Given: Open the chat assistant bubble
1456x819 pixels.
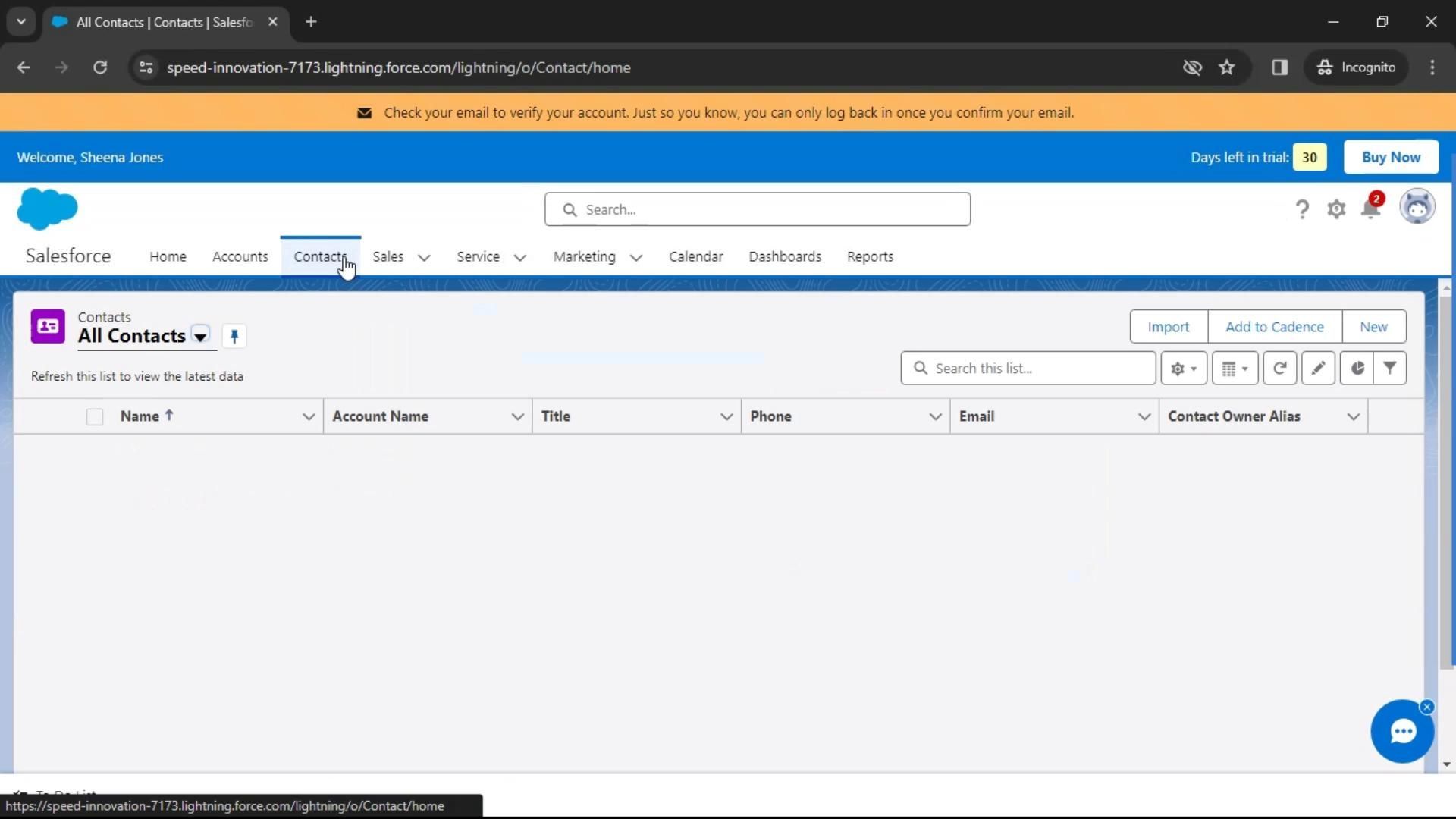Looking at the screenshot, I should (1401, 732).
